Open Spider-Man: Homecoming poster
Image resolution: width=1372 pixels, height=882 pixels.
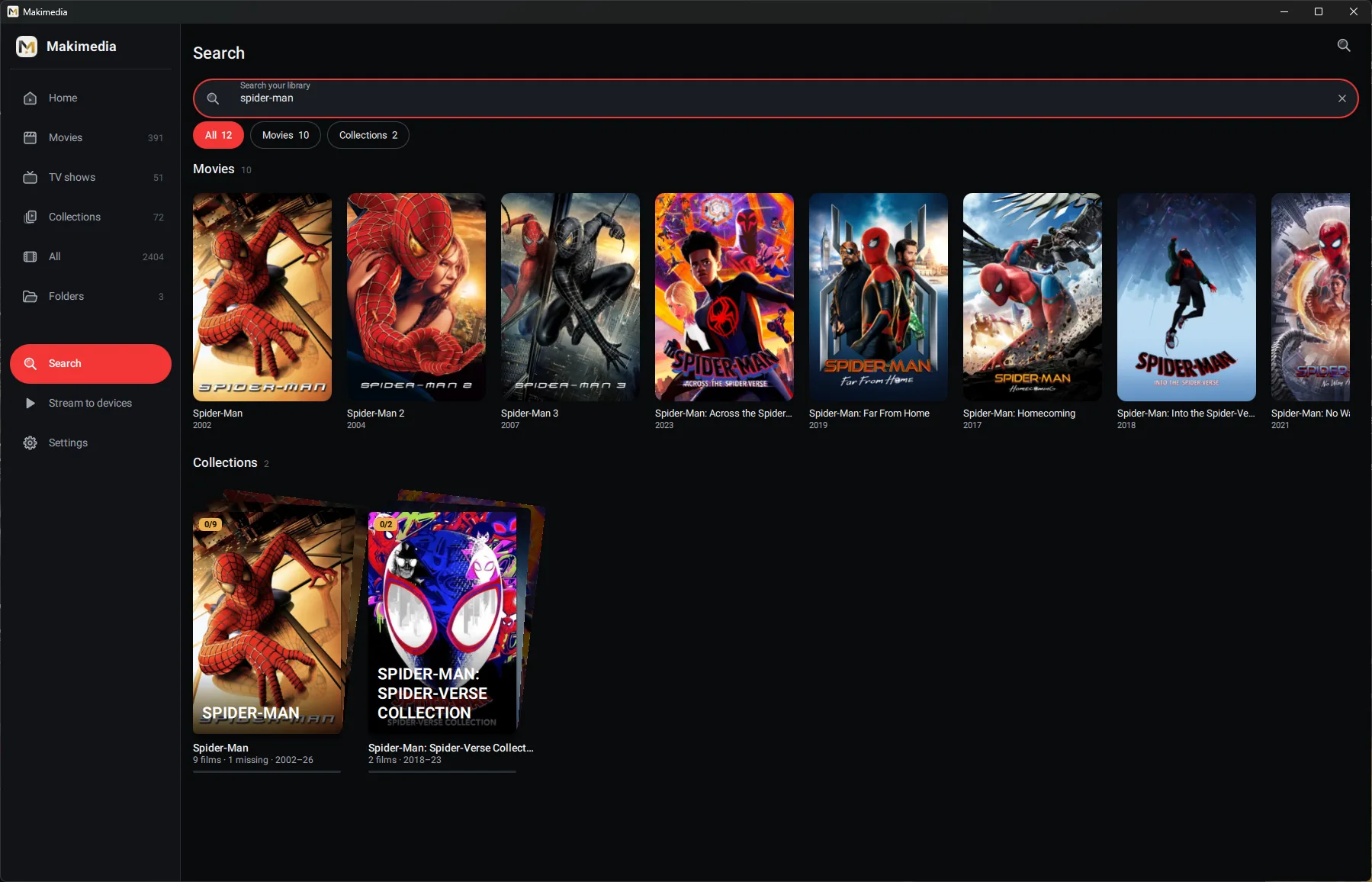(x=1033, y=297)
